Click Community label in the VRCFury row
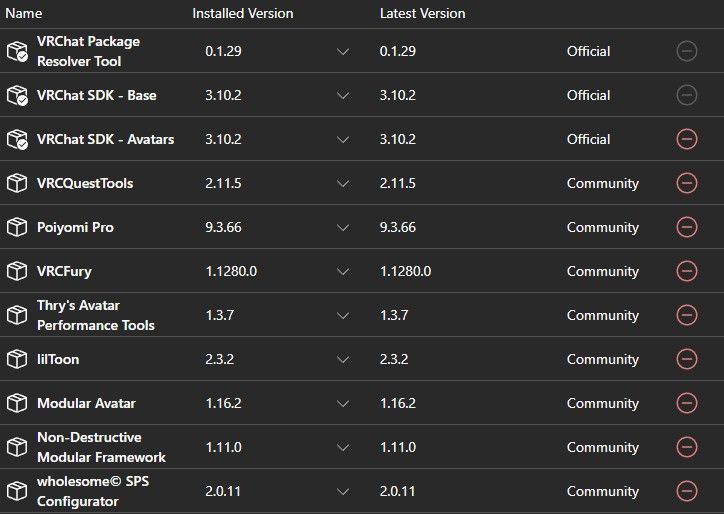This screenshot has height=514, width=724. click(x=603, y=271)
